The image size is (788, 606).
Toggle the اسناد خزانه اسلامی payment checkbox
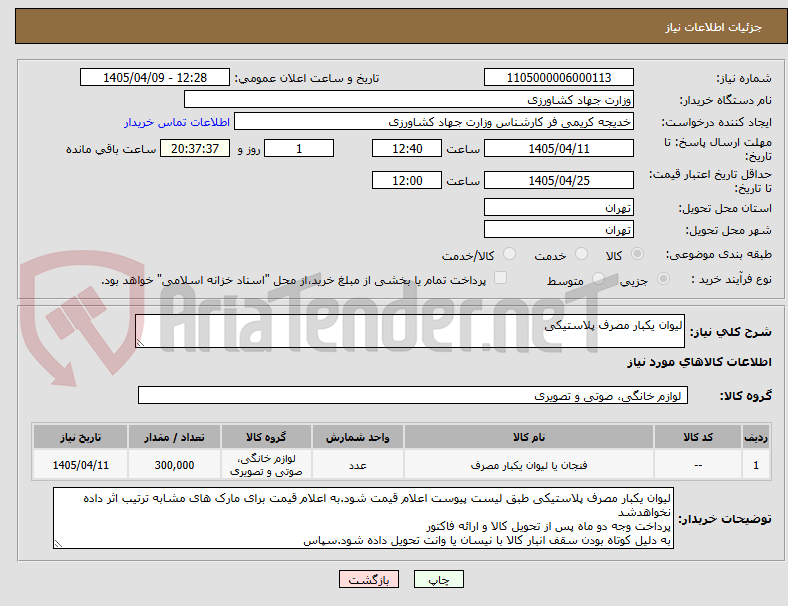(x=501, y=278)
